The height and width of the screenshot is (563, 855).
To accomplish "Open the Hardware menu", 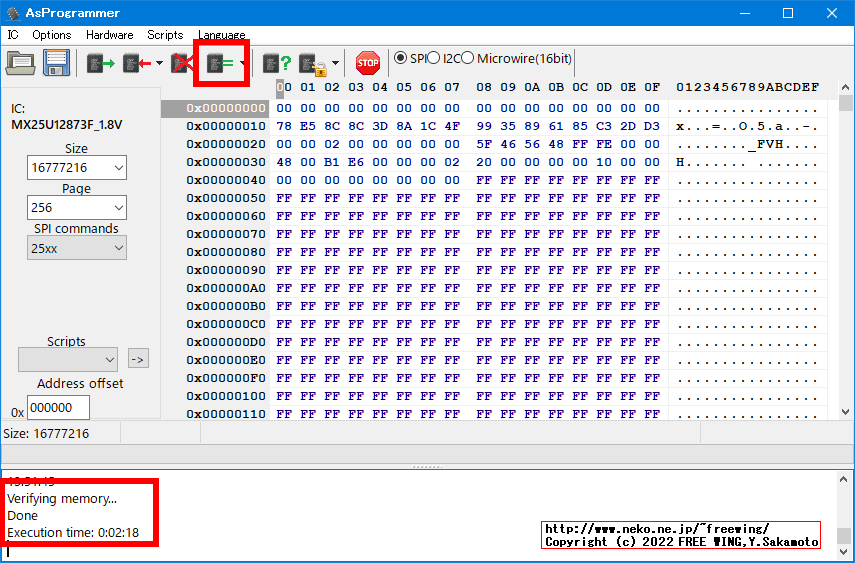I will click(x=110, y=35).
